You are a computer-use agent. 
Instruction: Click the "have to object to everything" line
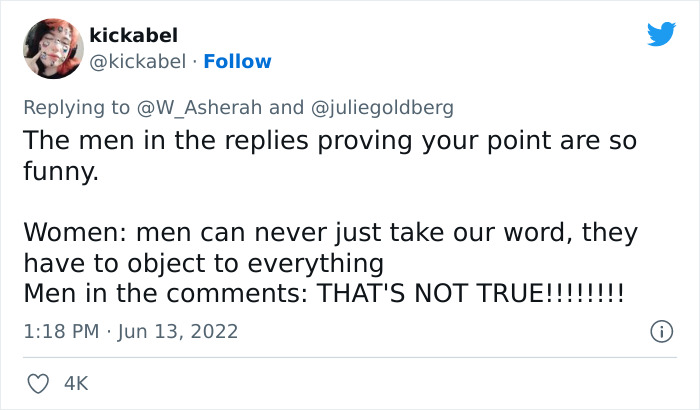coord(203,263)
